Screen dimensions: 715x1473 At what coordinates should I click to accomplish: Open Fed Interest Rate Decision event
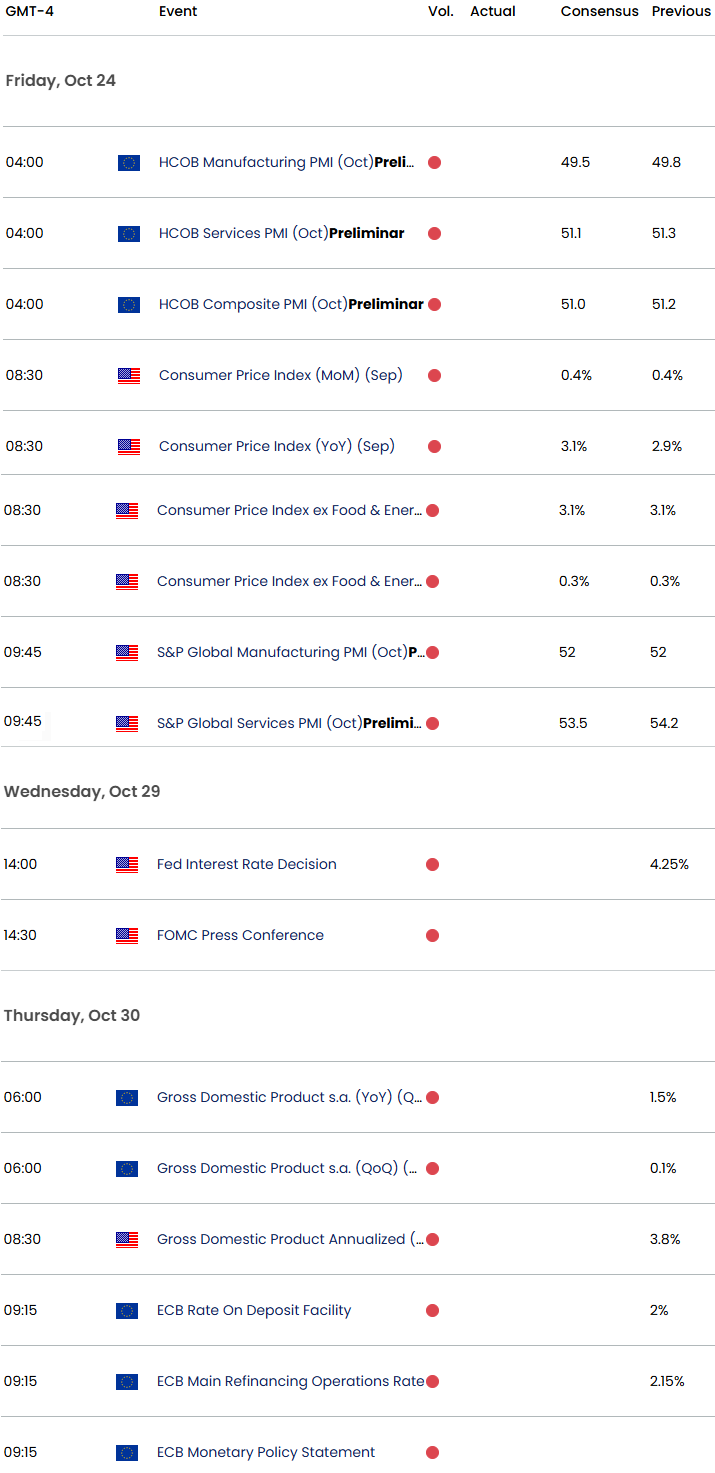pos(247,865)
